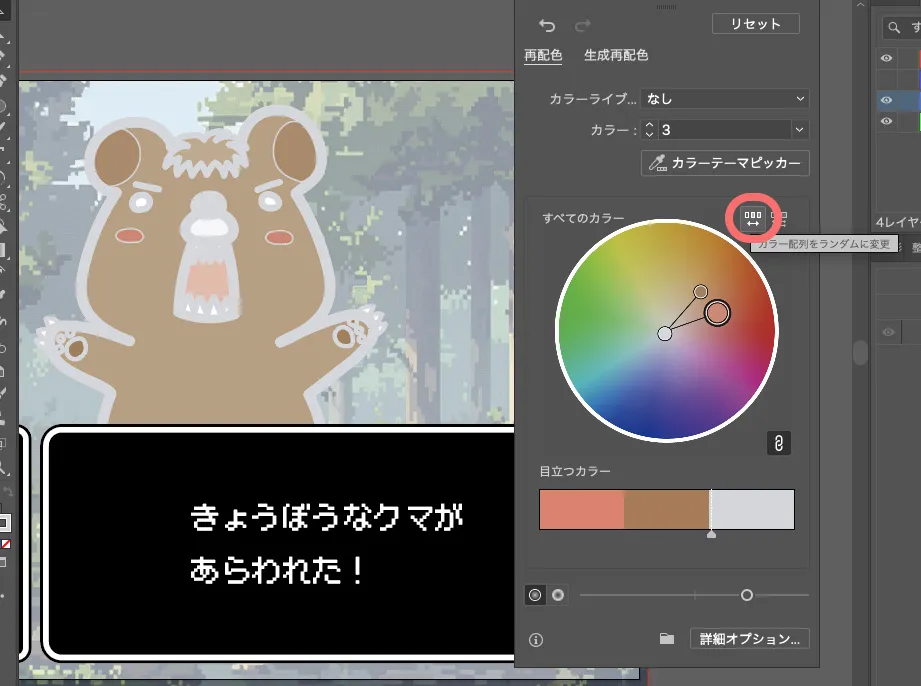
Task: Click the info icon at panel bottom
Action: tap(536, 640)
